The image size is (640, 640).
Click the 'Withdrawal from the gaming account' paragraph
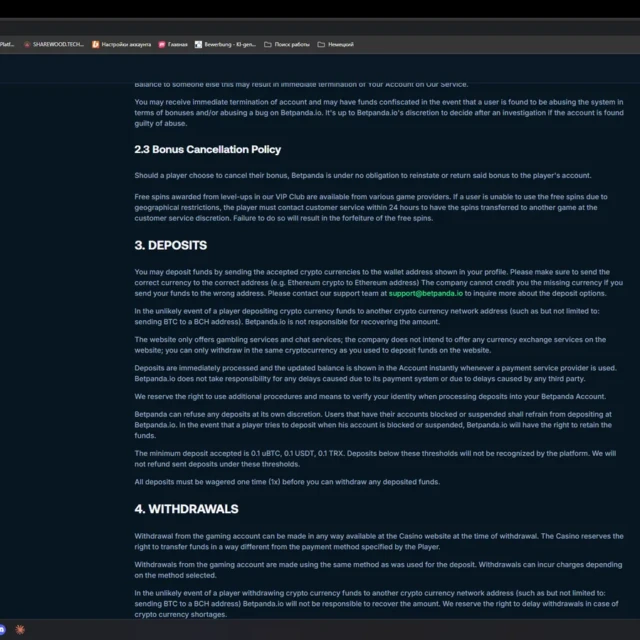[x=379, y=542]
